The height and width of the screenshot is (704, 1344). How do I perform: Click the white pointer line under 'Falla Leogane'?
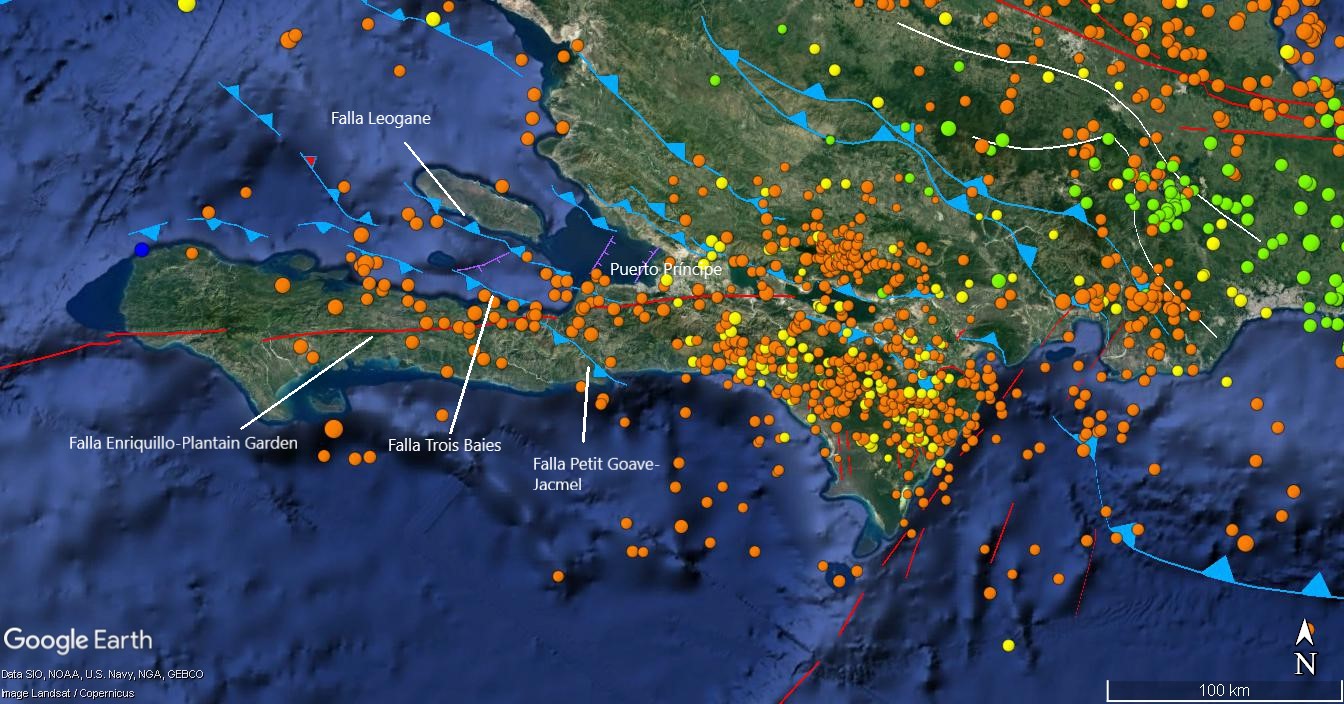coord(434,177)
